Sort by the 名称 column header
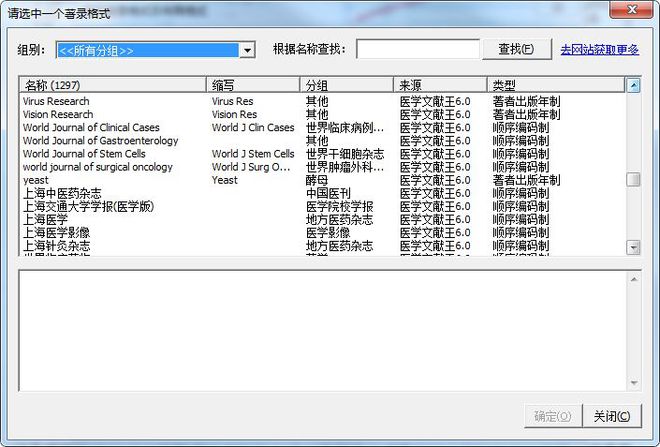The image size is (660, 447). point(113,85)
